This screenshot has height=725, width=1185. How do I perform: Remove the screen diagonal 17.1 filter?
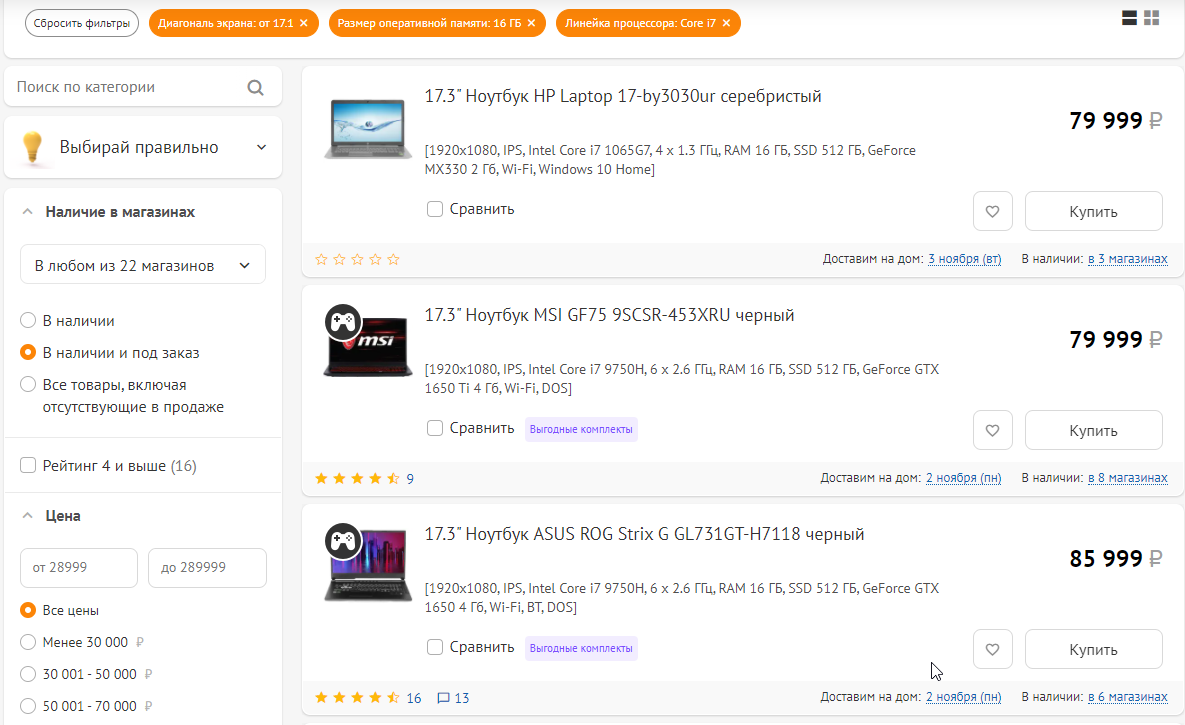point(304,23)
